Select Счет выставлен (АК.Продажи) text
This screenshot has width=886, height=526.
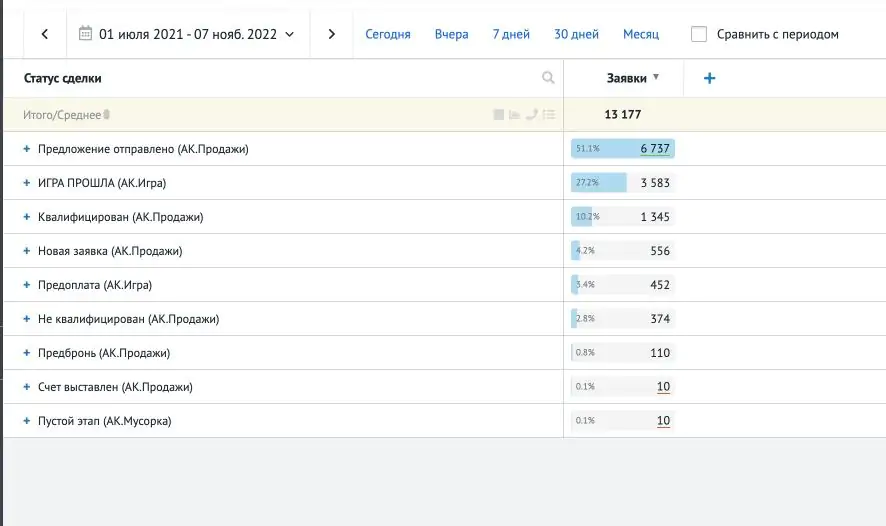pyautogui.click(x=115, y=387)
